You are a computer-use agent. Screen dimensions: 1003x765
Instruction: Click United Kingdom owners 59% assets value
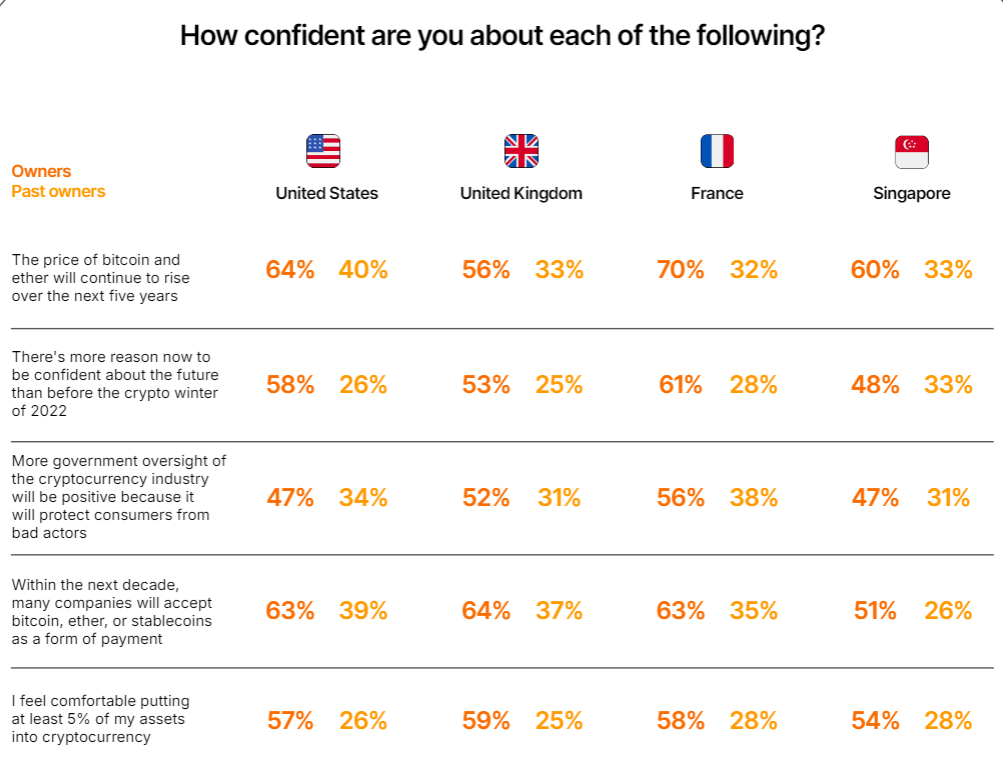tap(486, 720)
